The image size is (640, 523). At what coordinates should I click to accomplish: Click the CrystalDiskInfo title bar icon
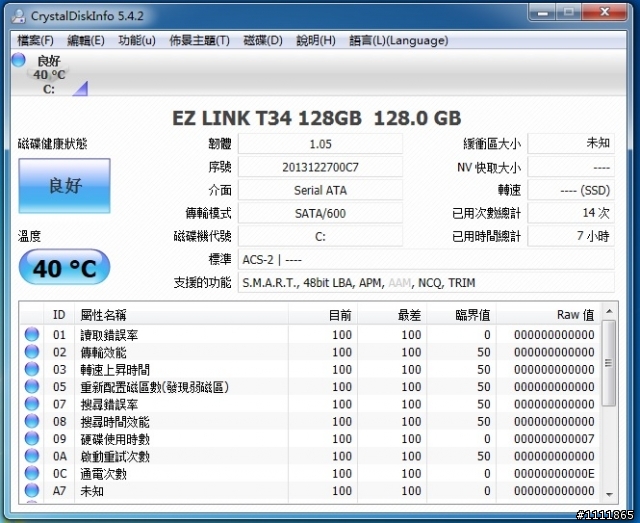coord(19,16)
